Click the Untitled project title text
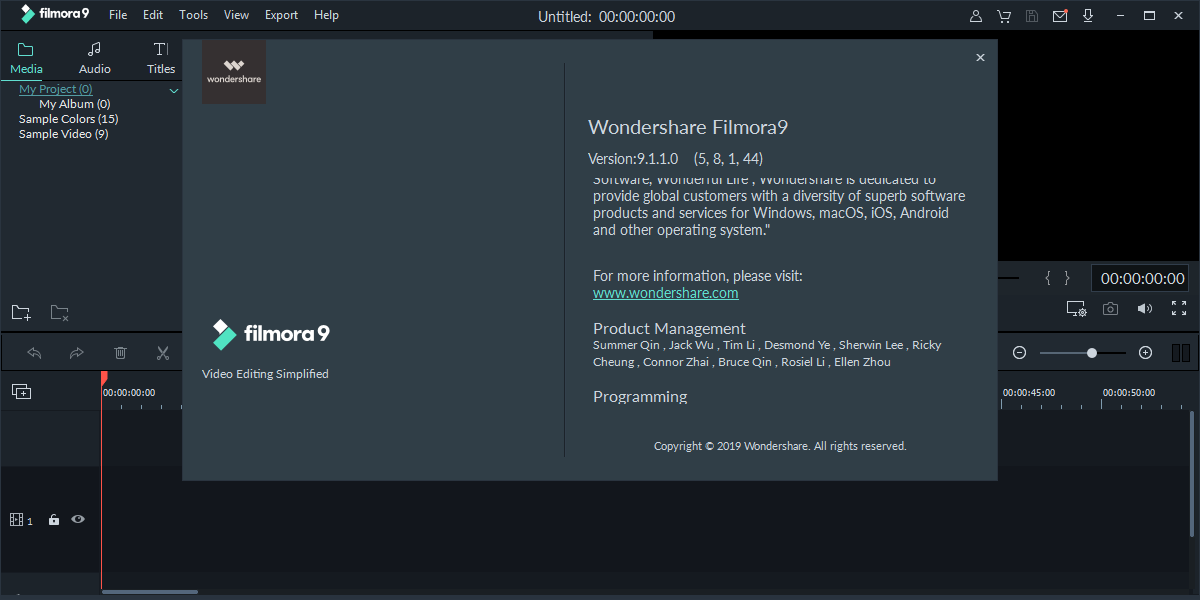Screen dimensions: 1200x600 tap(565, 16)
